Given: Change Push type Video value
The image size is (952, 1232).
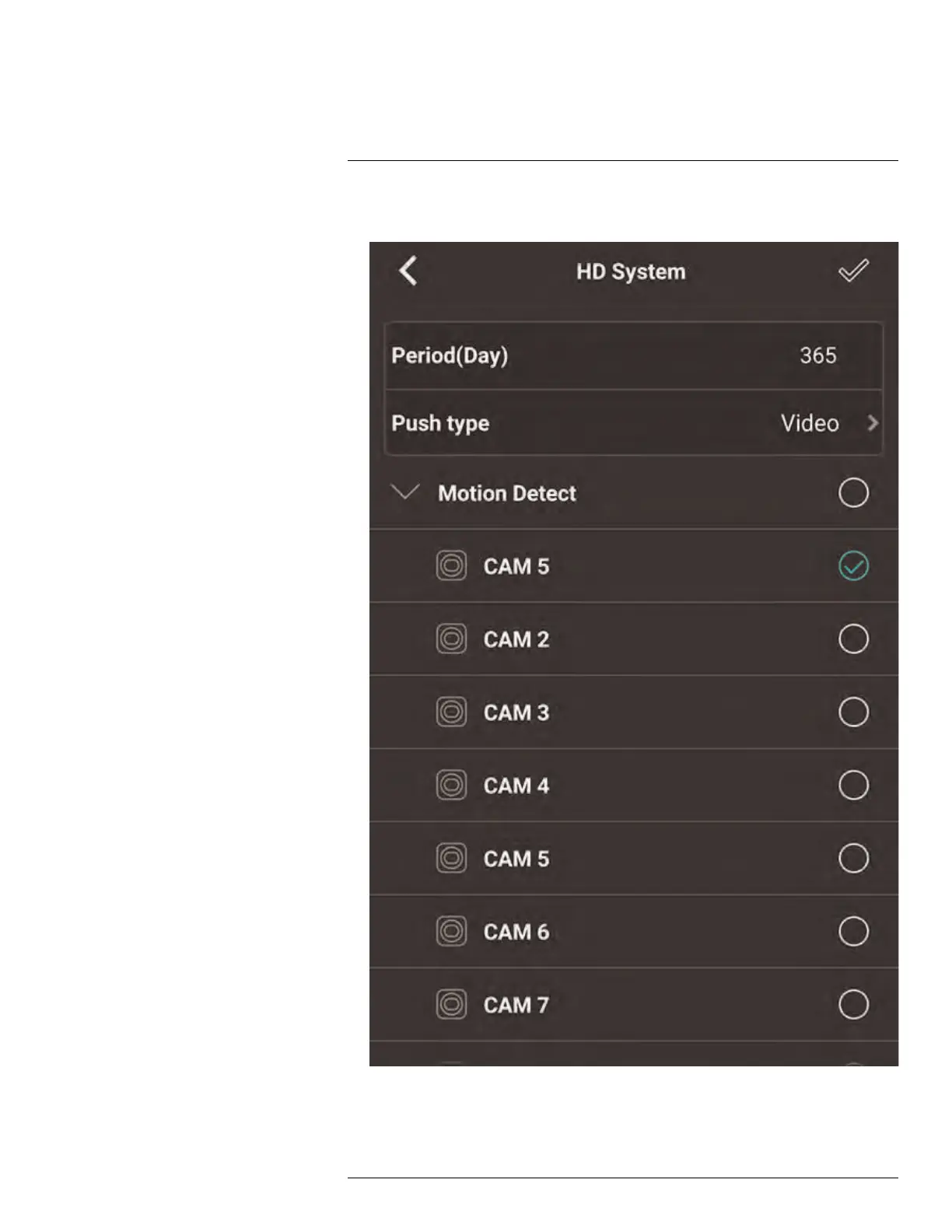Looking at the screenshot, I should point(810,423).
